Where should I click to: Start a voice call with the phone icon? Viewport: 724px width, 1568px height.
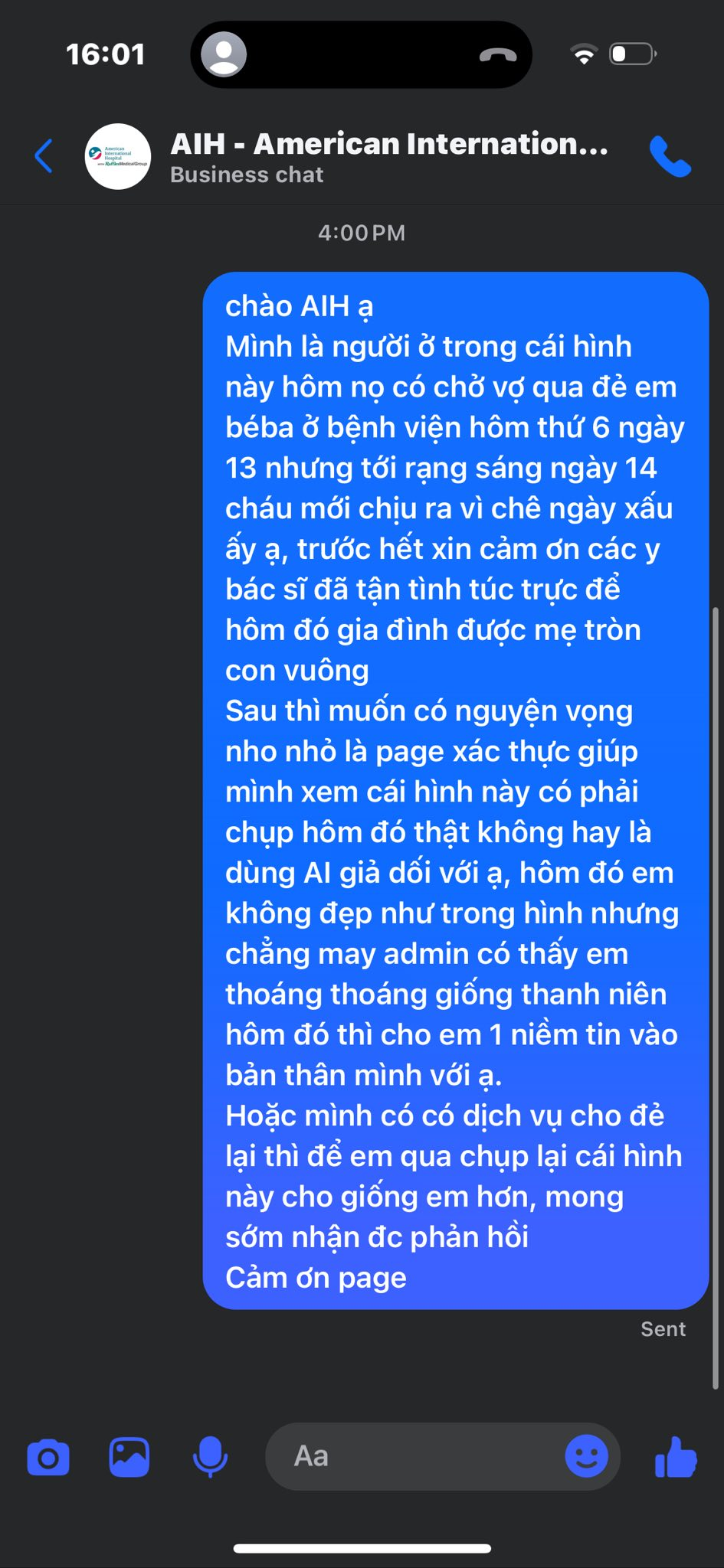pos(670,156)
